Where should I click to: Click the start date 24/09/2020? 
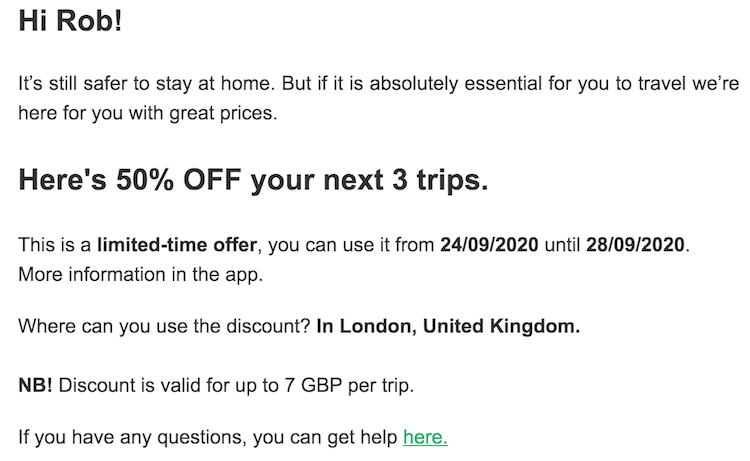pos(489,245)
